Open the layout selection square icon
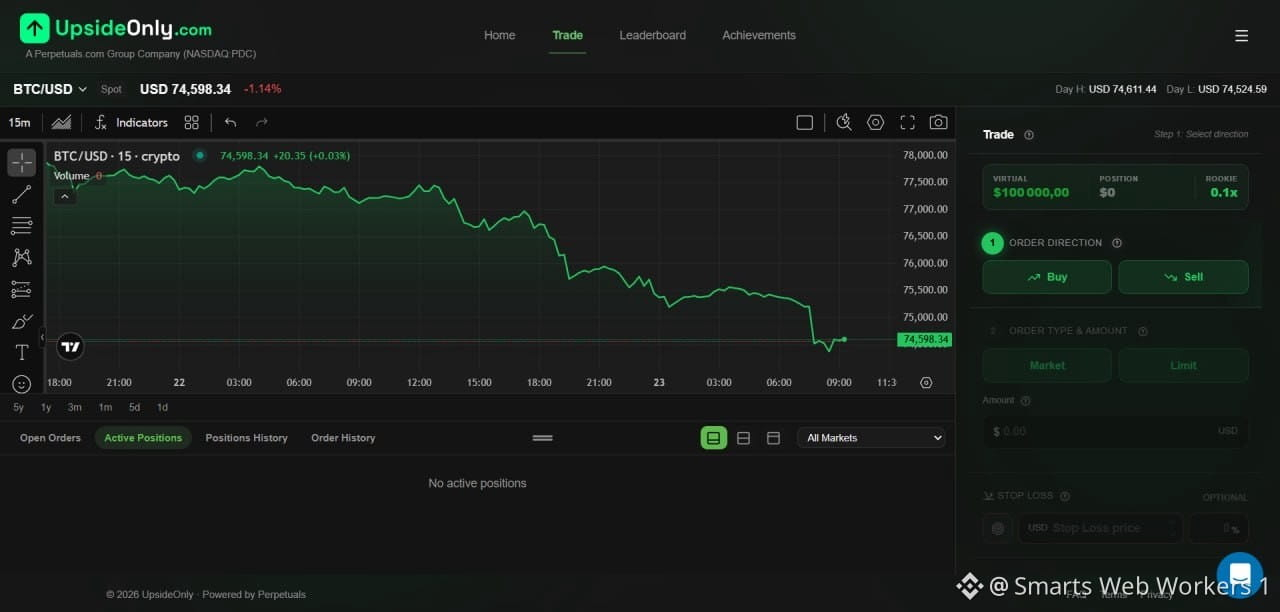 pyautogui.click(x=804, y=122)
